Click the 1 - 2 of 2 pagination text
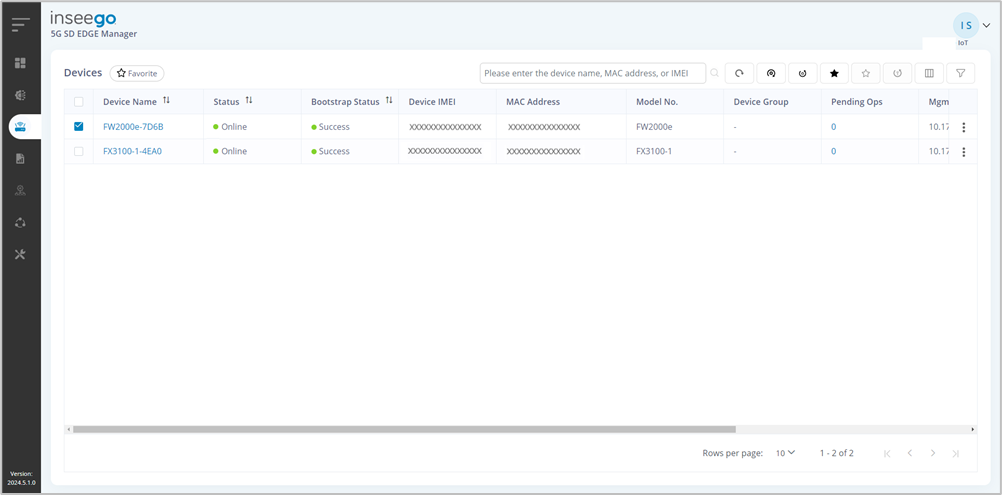1002x495 pixels. [x=837, y=453]
